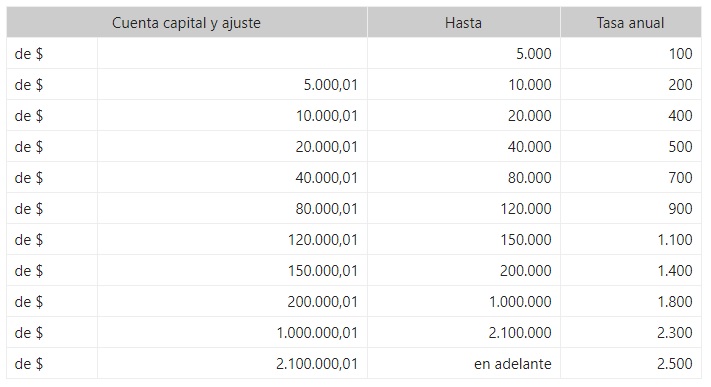Select the 'Hasta' column header
This screenshot has width=711, height=387.
pos(463,22)
